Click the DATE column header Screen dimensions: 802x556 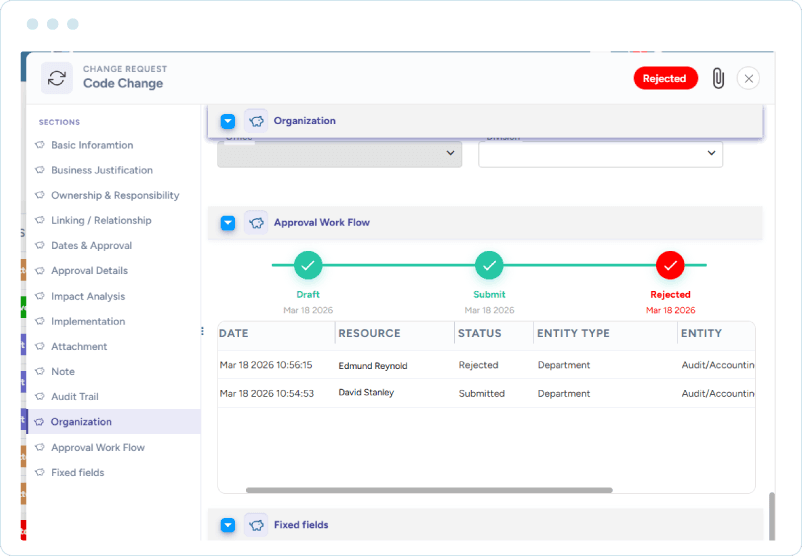tap(234, 333)
